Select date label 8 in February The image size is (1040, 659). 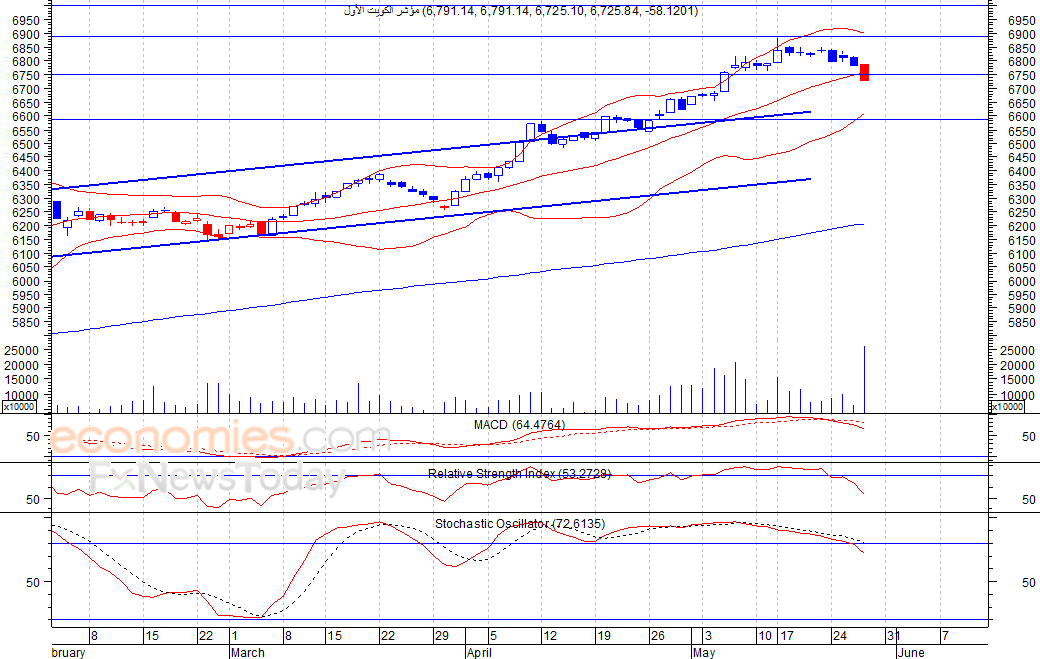tap(94, 636)
